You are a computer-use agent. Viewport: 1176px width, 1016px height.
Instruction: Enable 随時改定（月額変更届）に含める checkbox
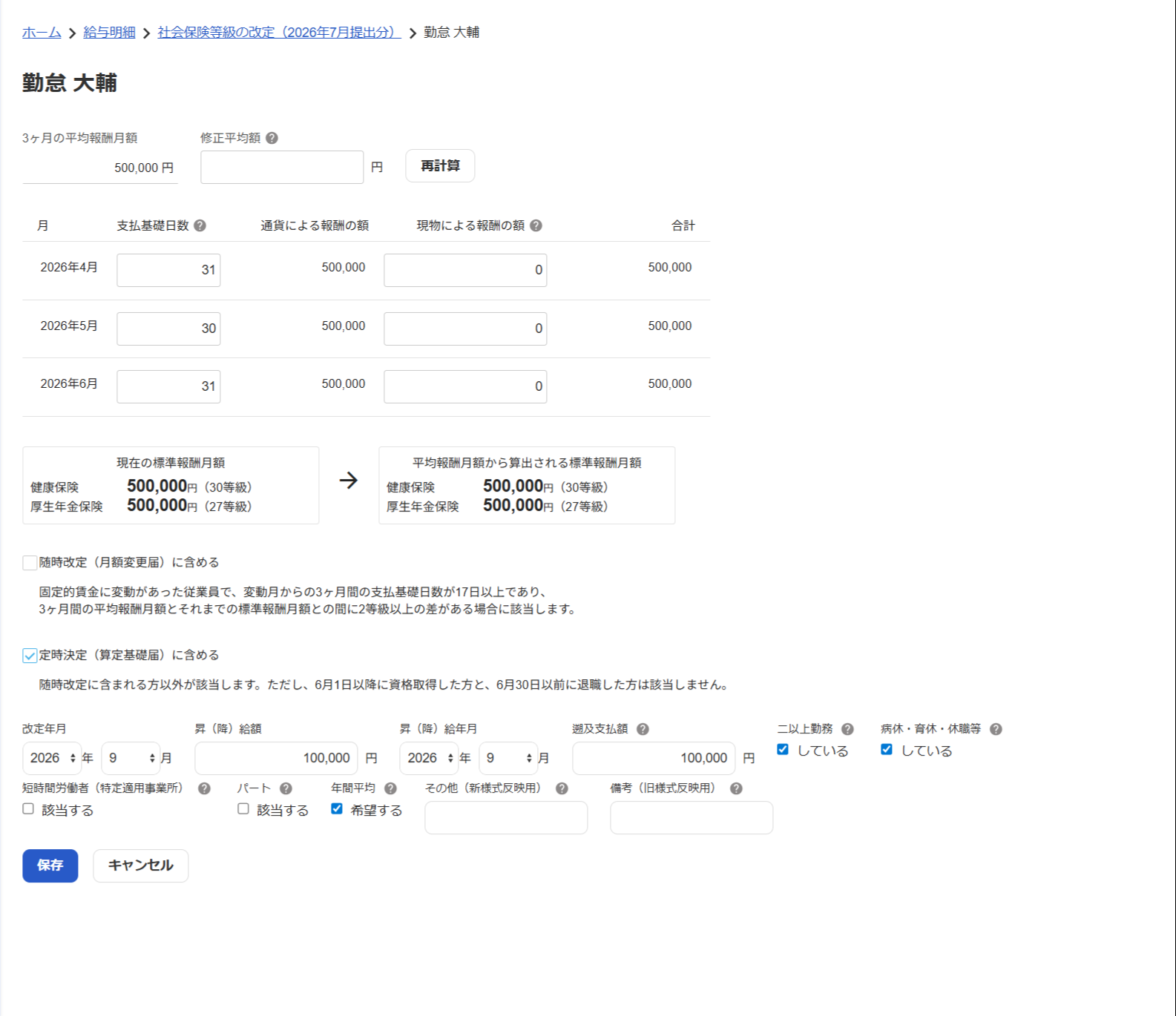pos(30,563)
